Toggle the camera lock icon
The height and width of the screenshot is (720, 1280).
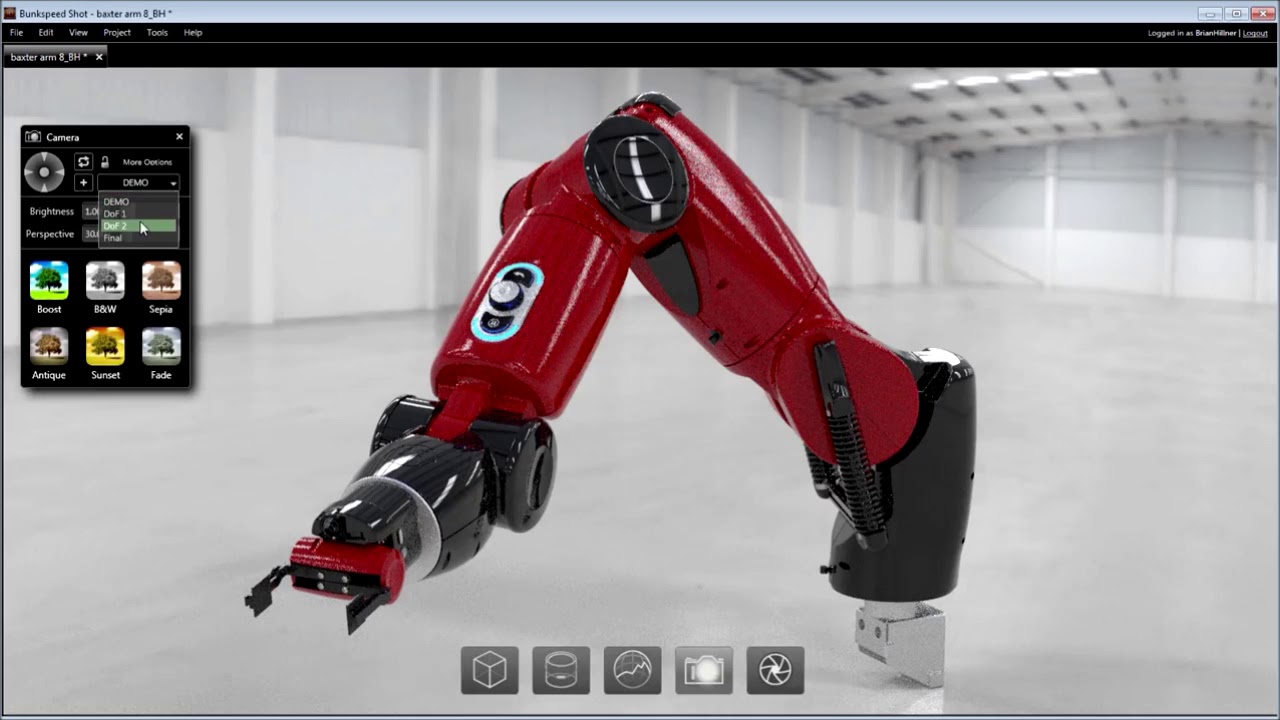[x=104, y=161]
